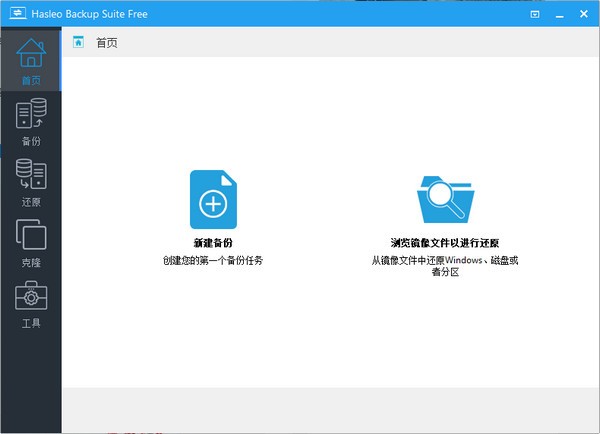
Task: Click the blue New Backup document icon
Action: point(213,200)
